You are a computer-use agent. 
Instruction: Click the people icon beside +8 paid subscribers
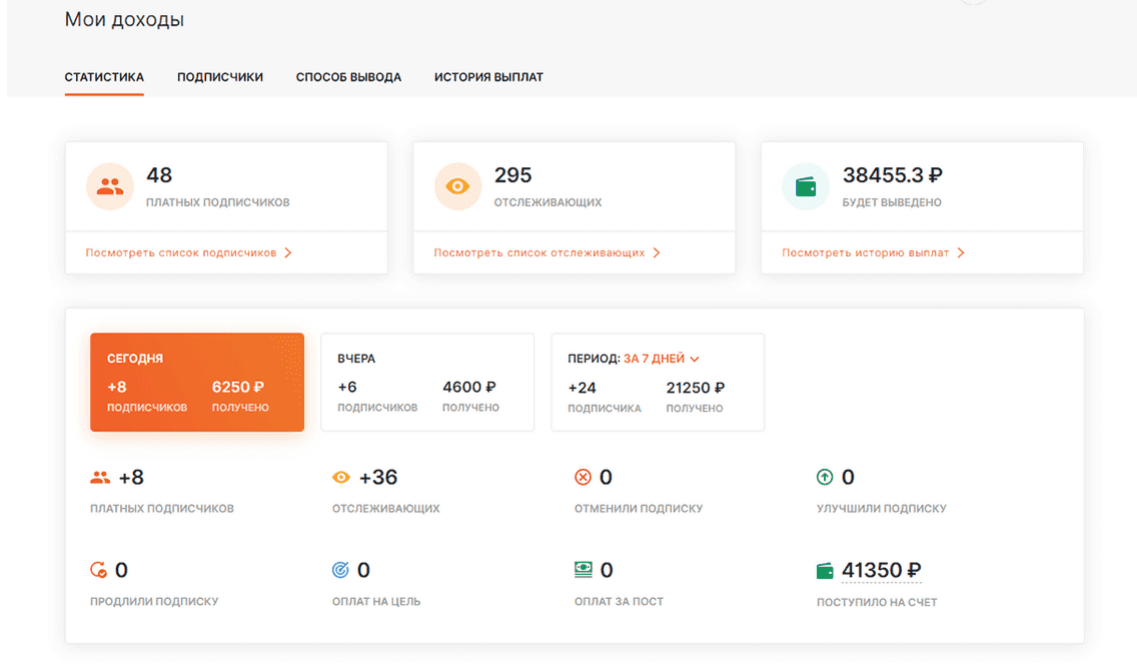[x=100, y=477]
